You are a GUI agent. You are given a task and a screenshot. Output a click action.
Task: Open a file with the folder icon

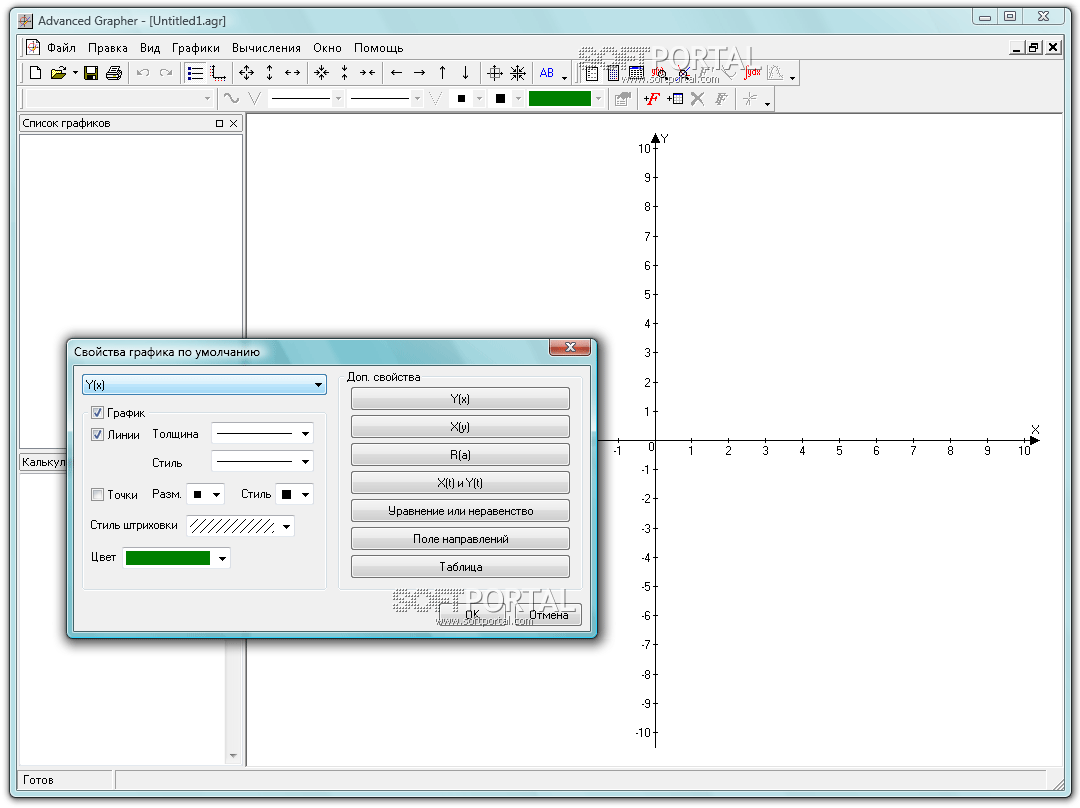coord(59,72)
